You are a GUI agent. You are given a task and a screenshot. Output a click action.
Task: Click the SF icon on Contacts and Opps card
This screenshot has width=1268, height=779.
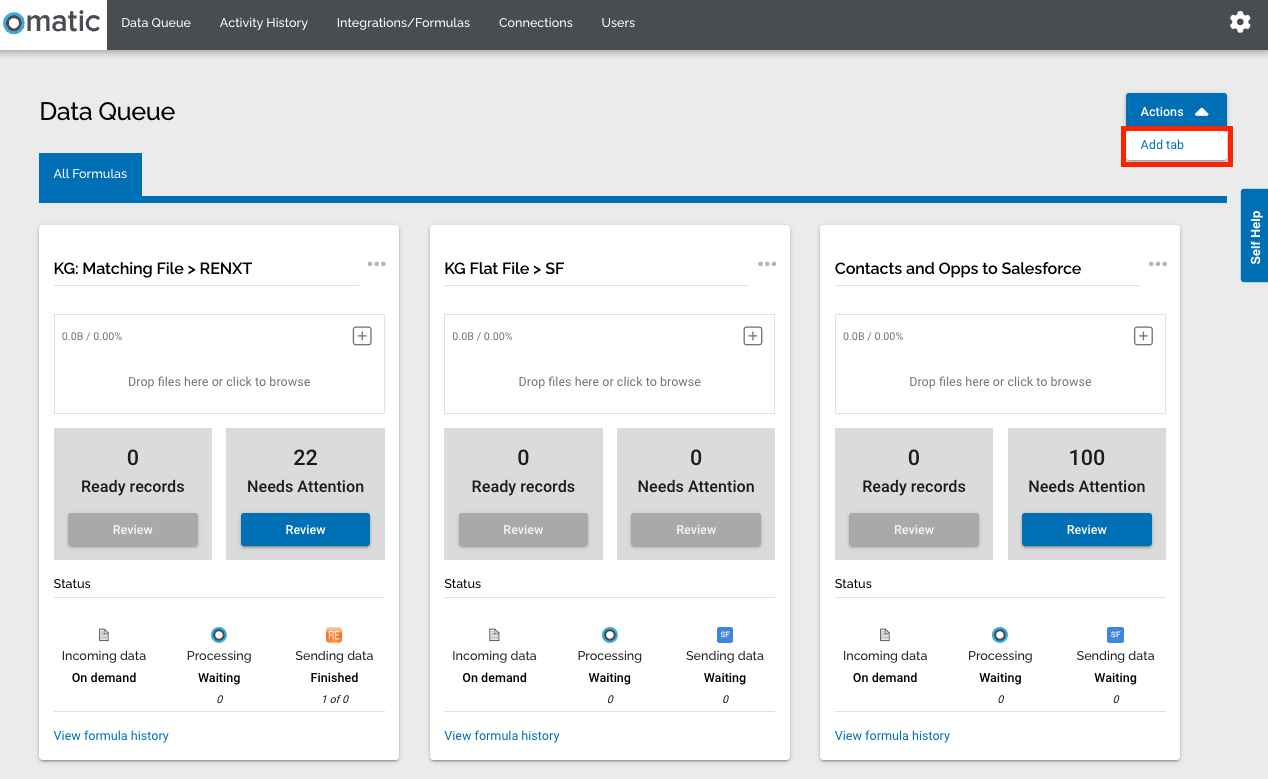tap(1115, 634)
